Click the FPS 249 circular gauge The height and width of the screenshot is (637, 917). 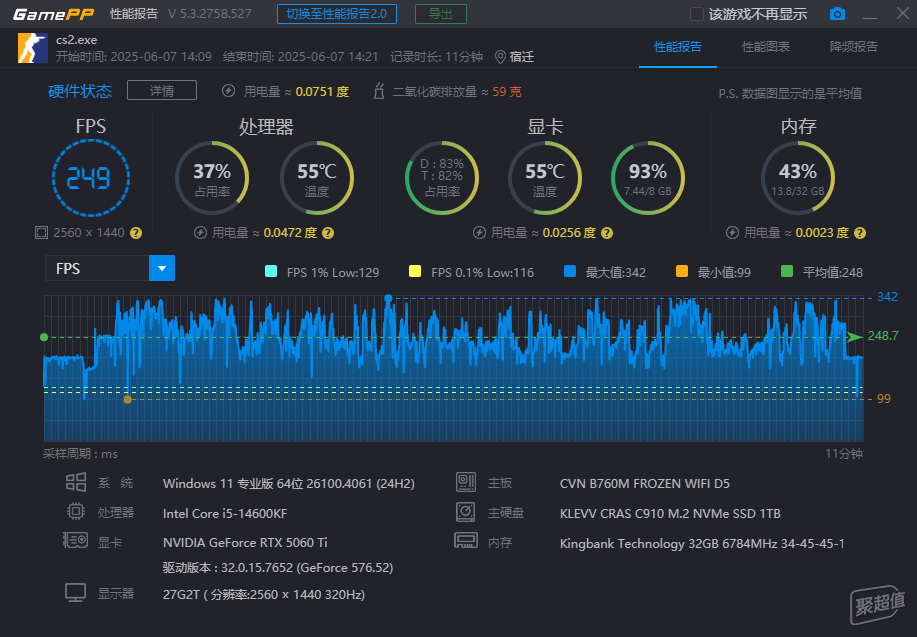click(x=91, y=178)
